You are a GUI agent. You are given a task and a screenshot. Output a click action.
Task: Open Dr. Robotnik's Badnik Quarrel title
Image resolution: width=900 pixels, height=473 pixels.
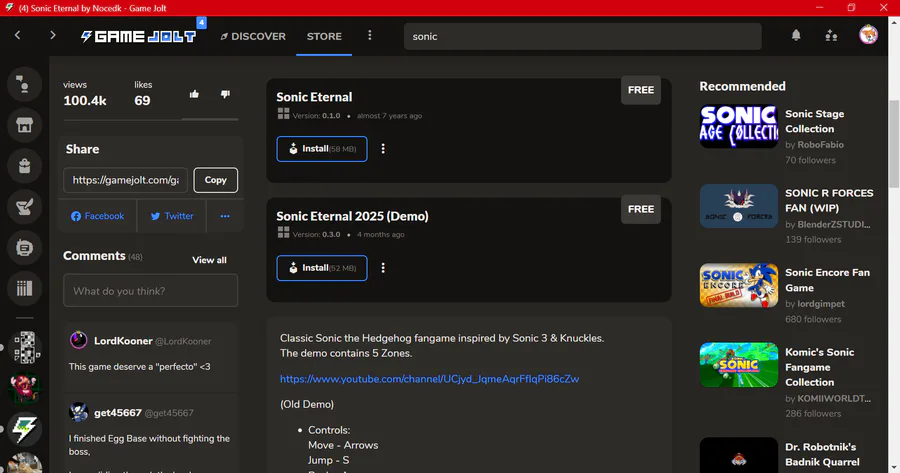(823, 454)
